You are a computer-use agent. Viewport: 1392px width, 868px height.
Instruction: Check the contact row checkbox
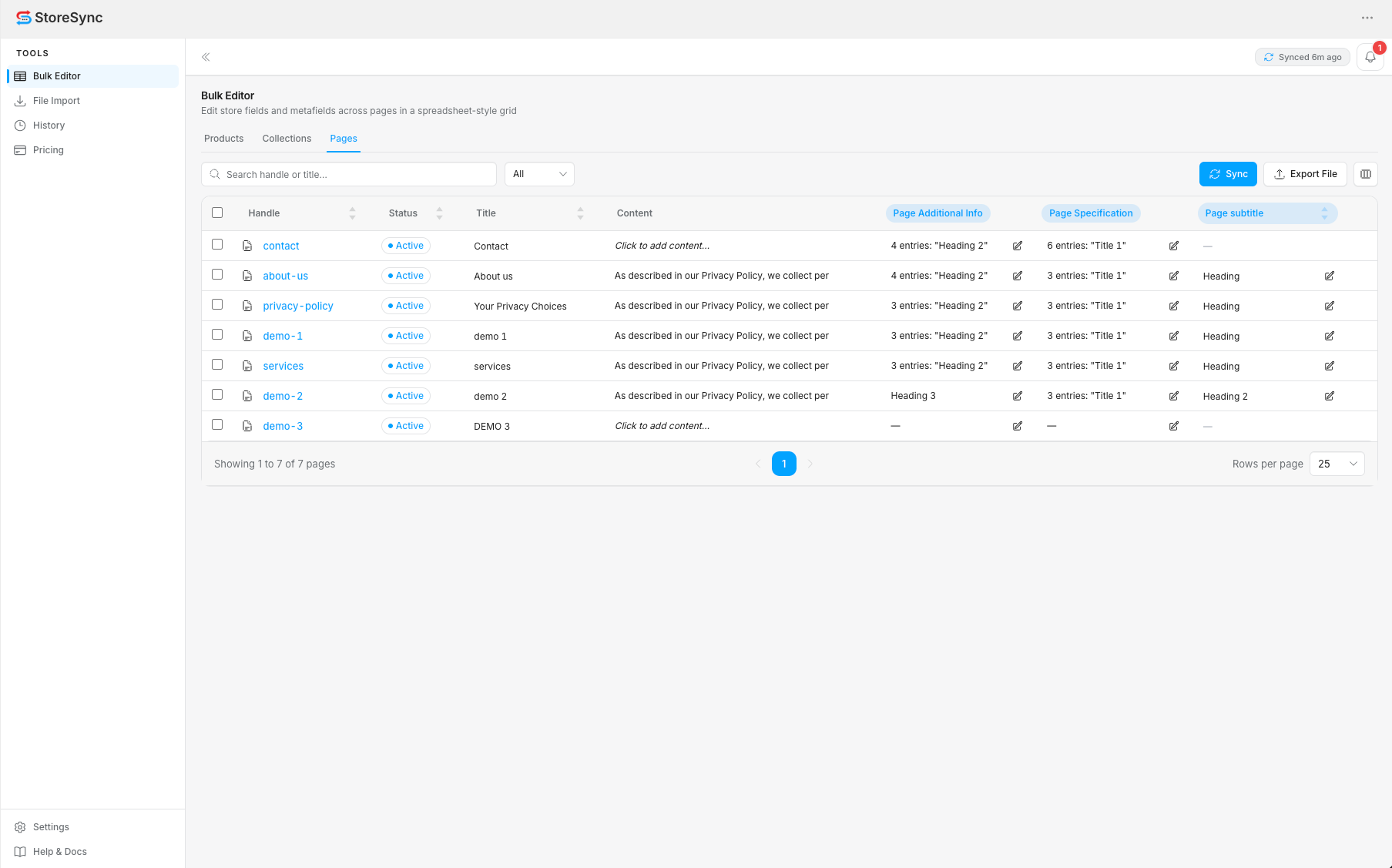(217, 244)
